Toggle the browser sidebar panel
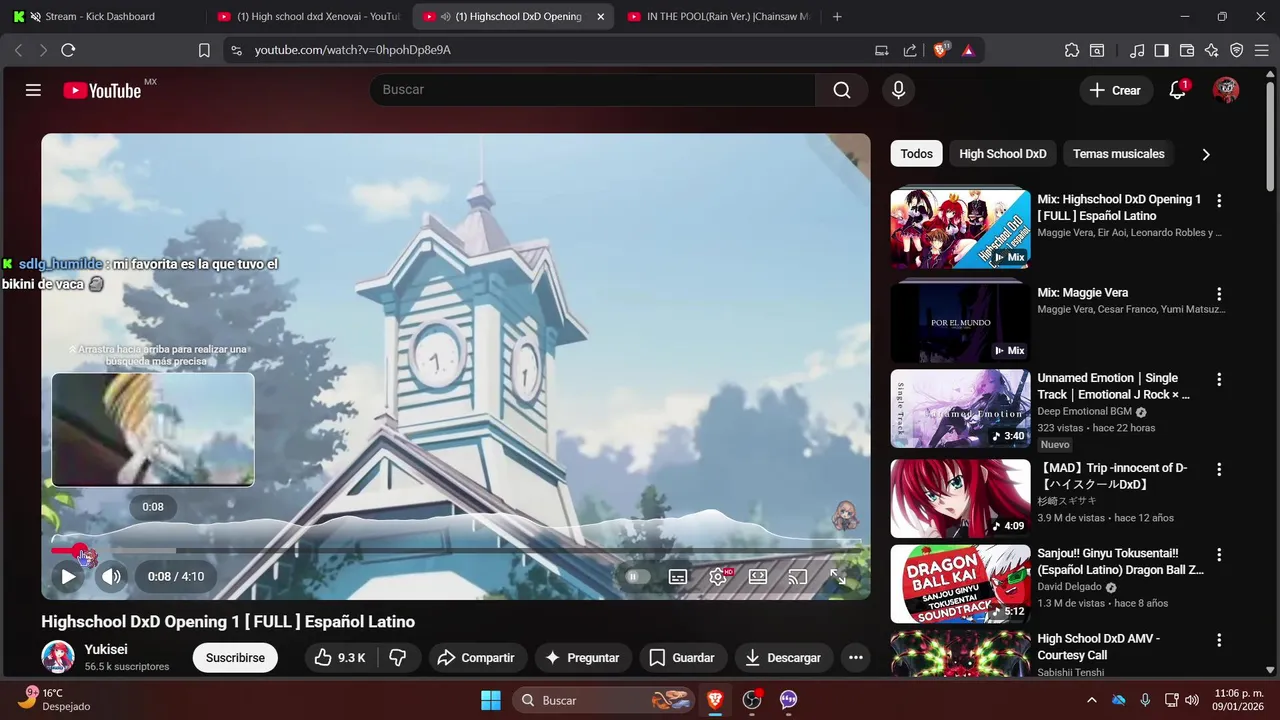Image resolution: width=1280 pixels, height=720 pixels. (x=1161, y=50)
